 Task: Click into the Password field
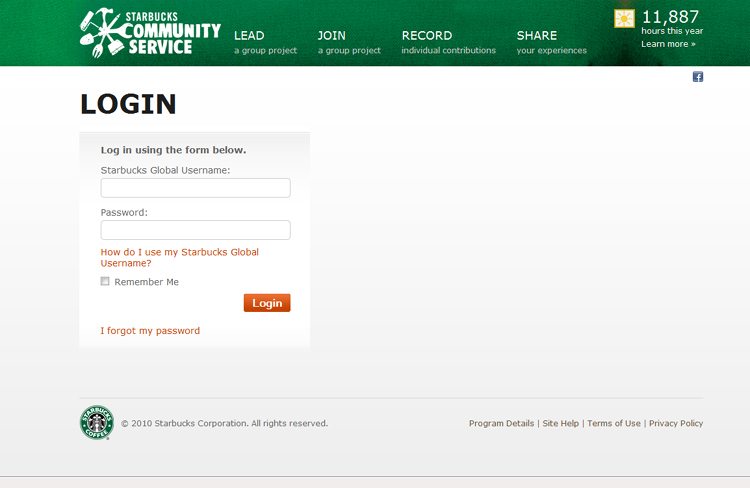pos(195,230)
